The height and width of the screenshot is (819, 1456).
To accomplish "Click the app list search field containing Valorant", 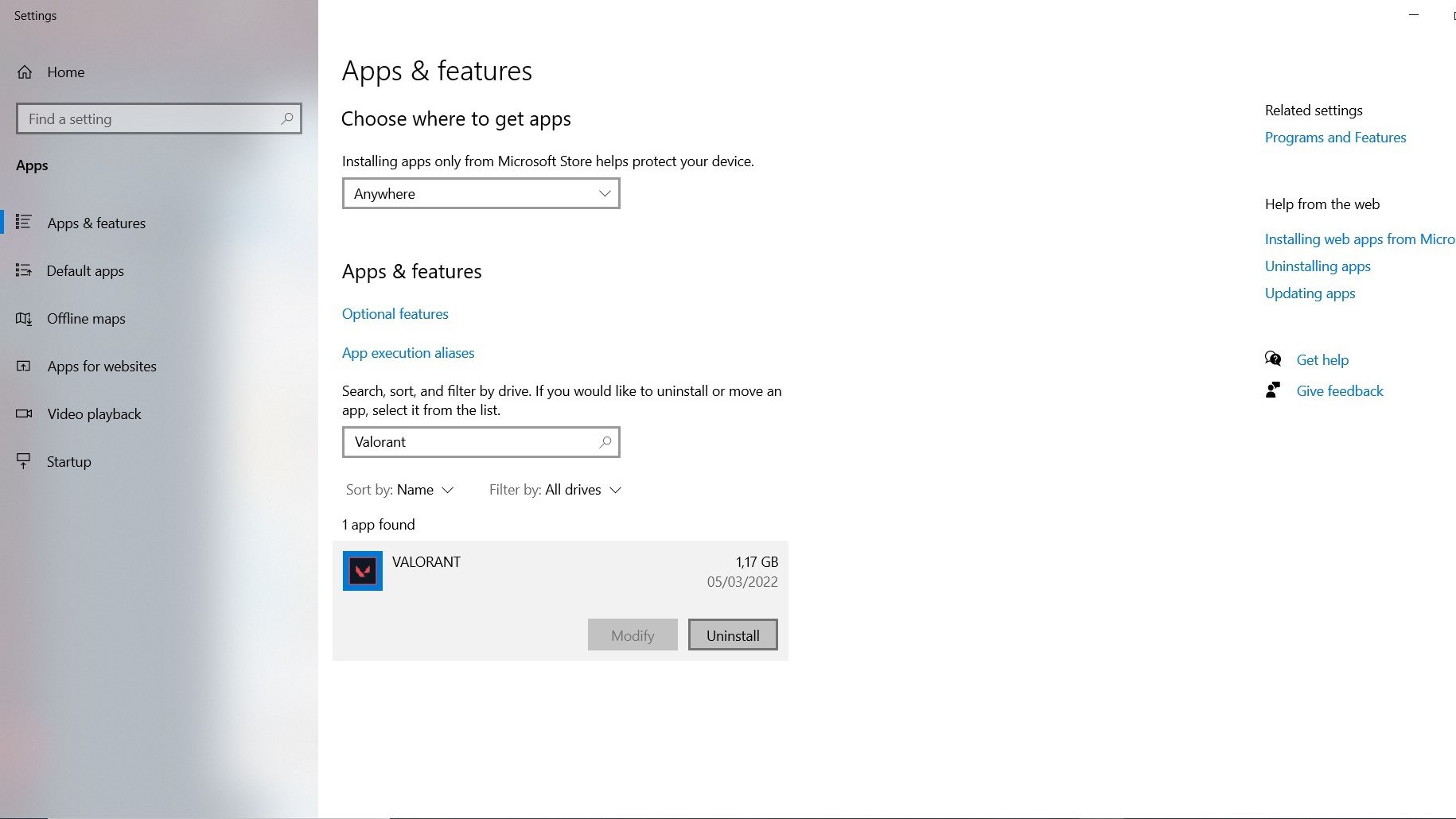I will coord(481,442).
